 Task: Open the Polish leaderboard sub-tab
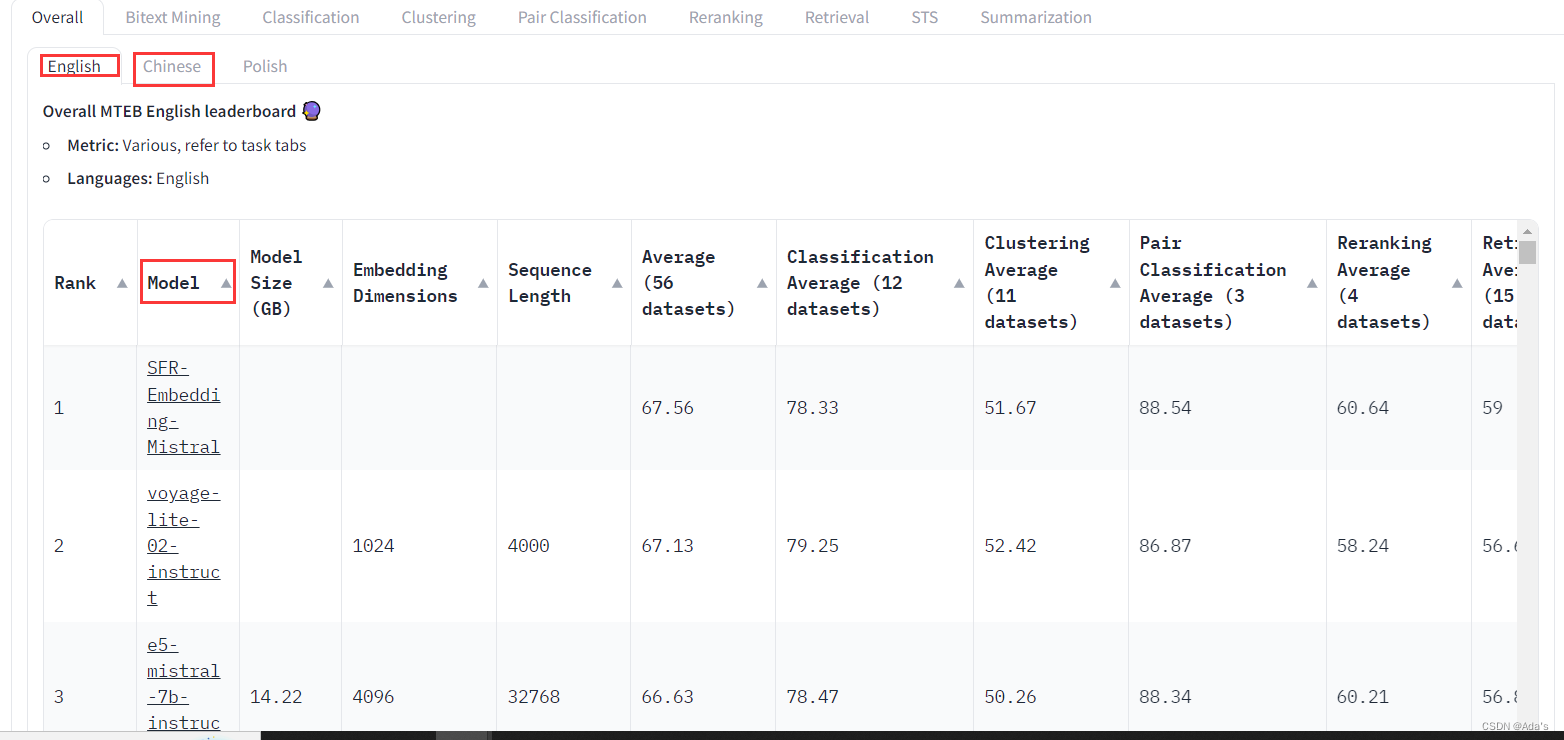(x=265, y=66)
